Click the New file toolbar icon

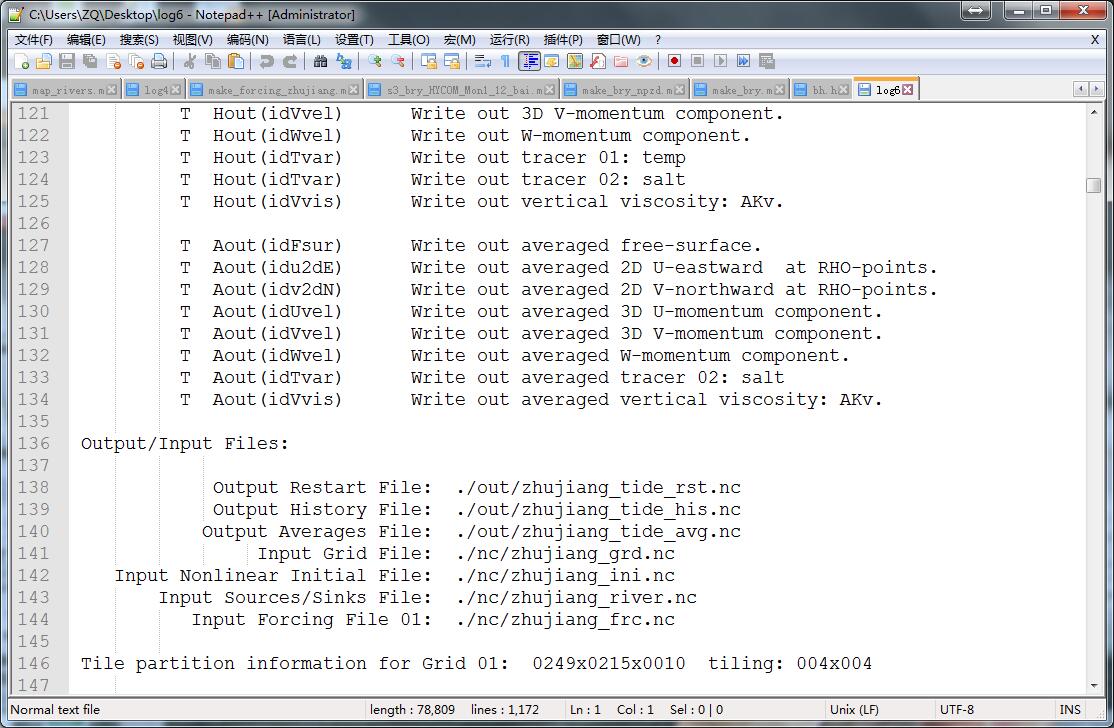pyautogui.click(x=22, y=61)
